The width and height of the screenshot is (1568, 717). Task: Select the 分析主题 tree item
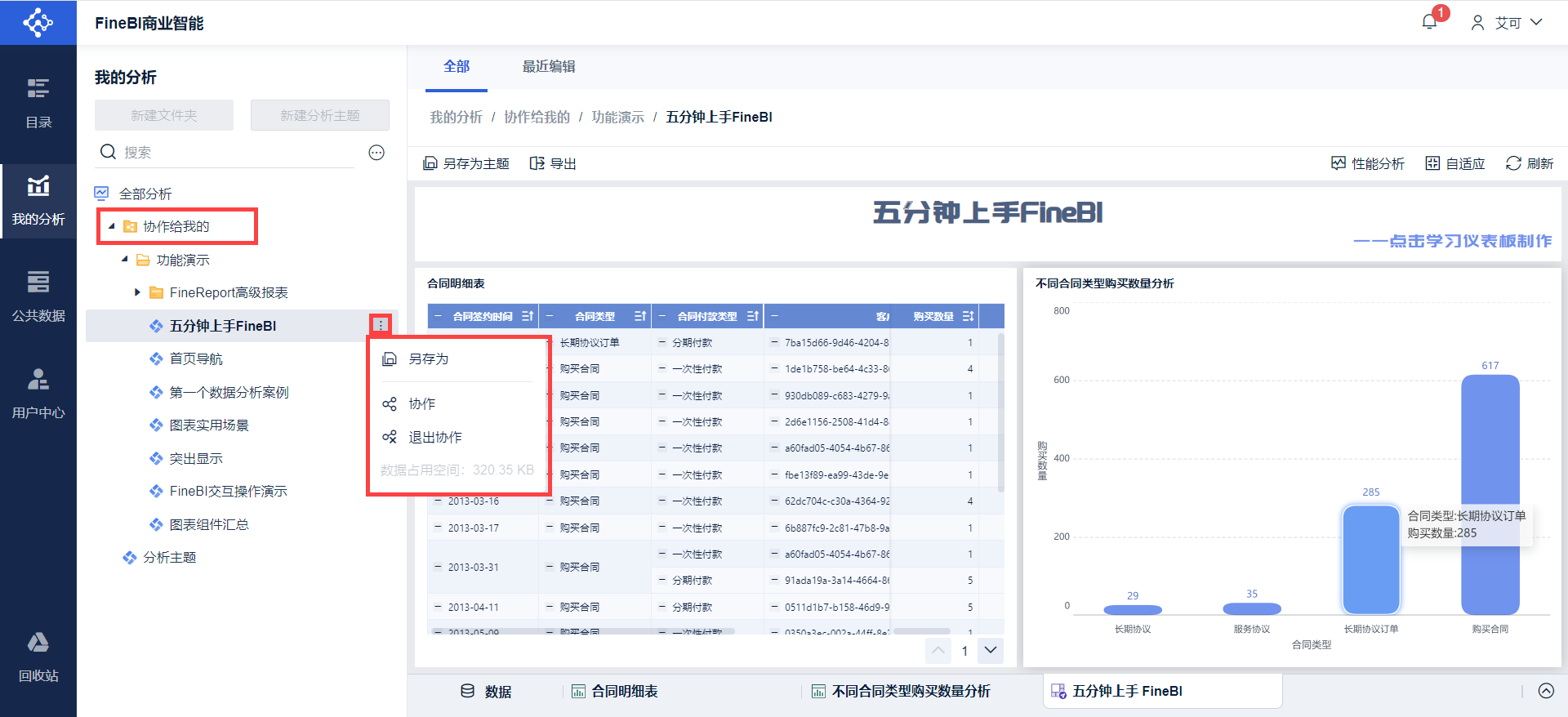pos(170,557)
